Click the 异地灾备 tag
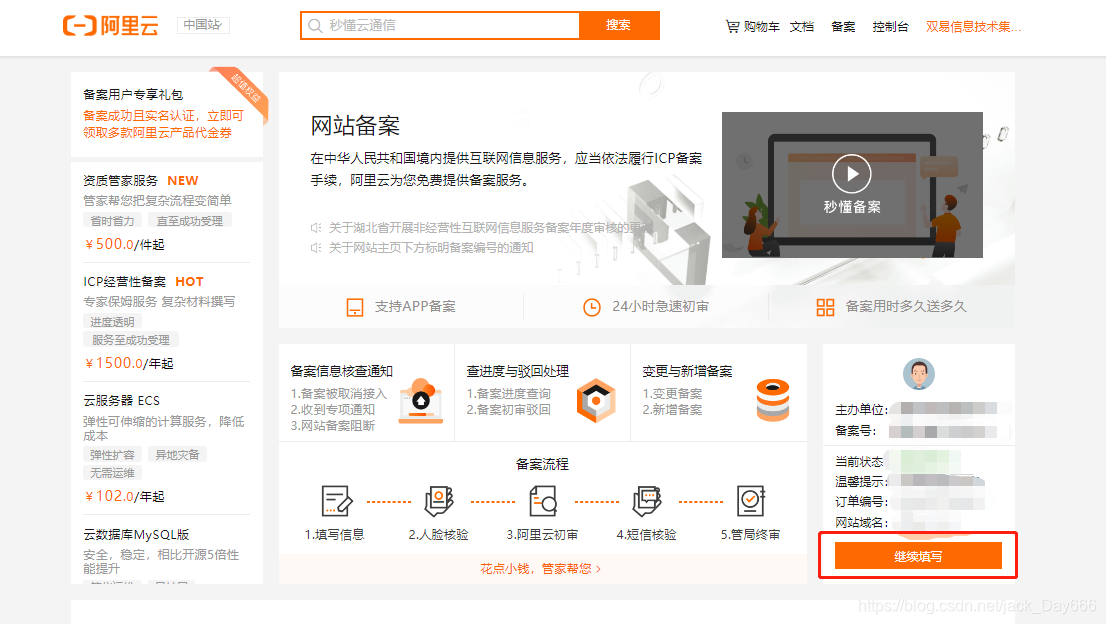The width and height of the screenshot is (1106, 624). click(177, 455)
